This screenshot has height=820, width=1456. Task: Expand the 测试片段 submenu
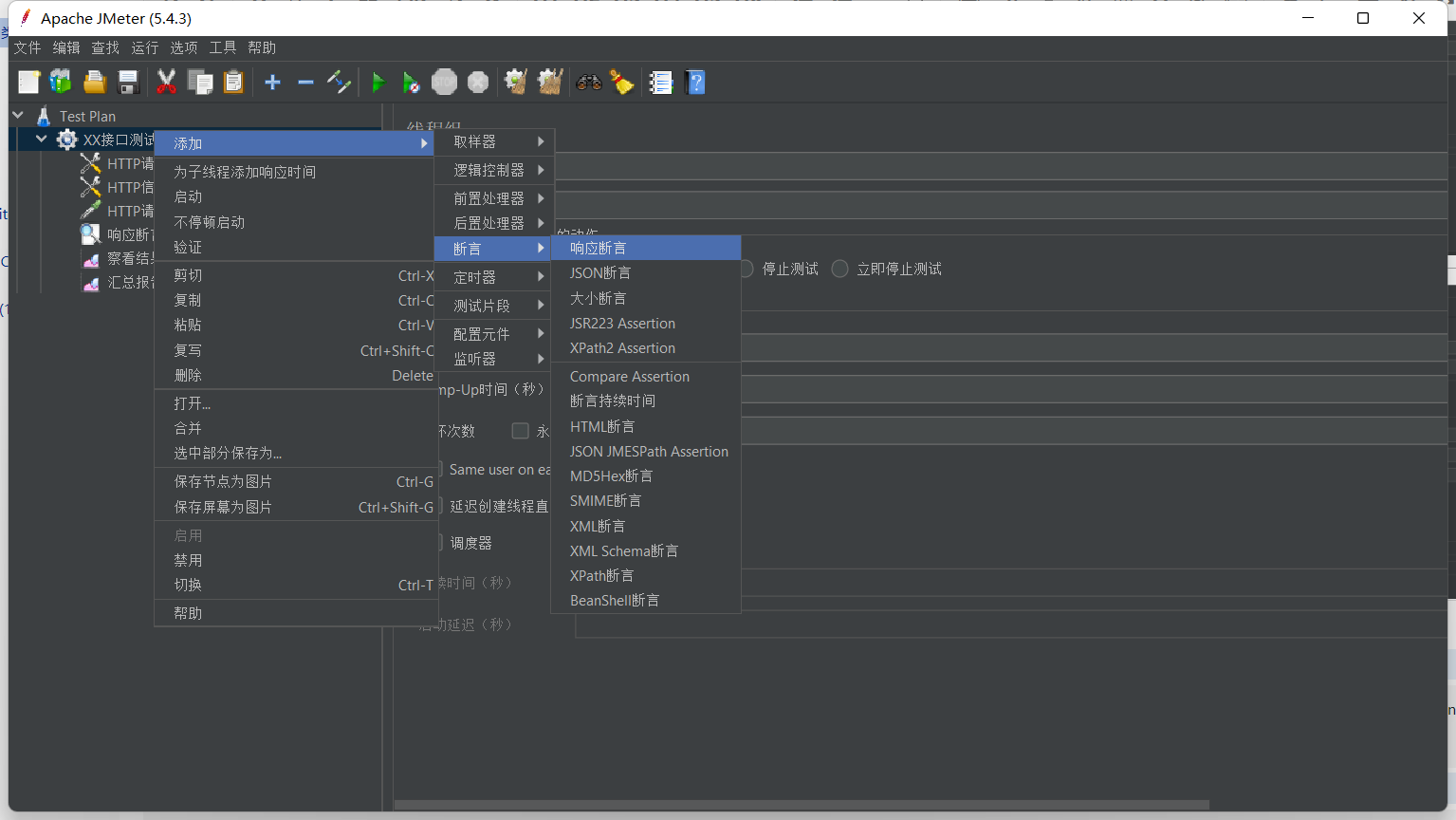tap(493, 306)
